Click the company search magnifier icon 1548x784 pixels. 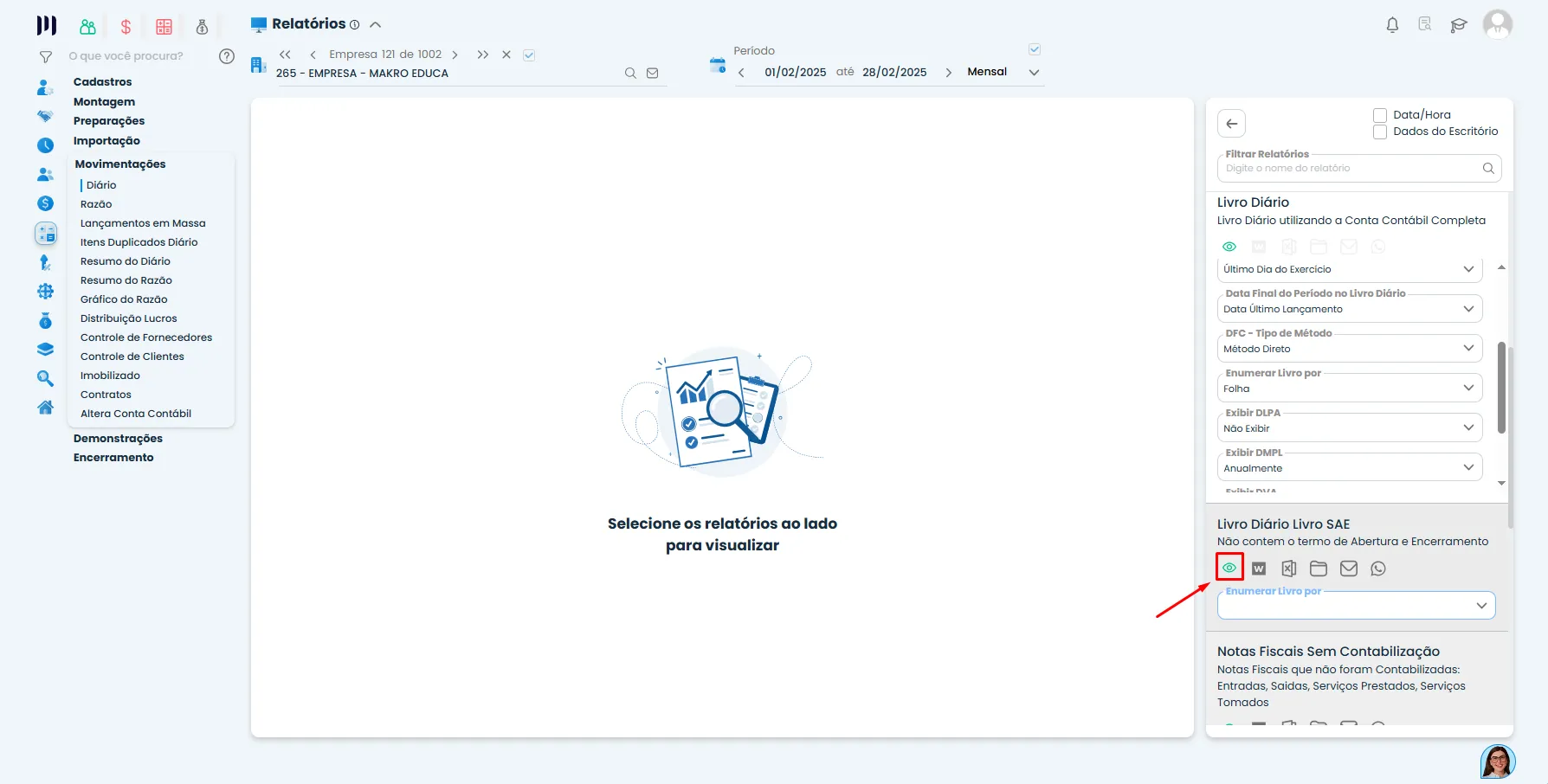click(630, 74)
